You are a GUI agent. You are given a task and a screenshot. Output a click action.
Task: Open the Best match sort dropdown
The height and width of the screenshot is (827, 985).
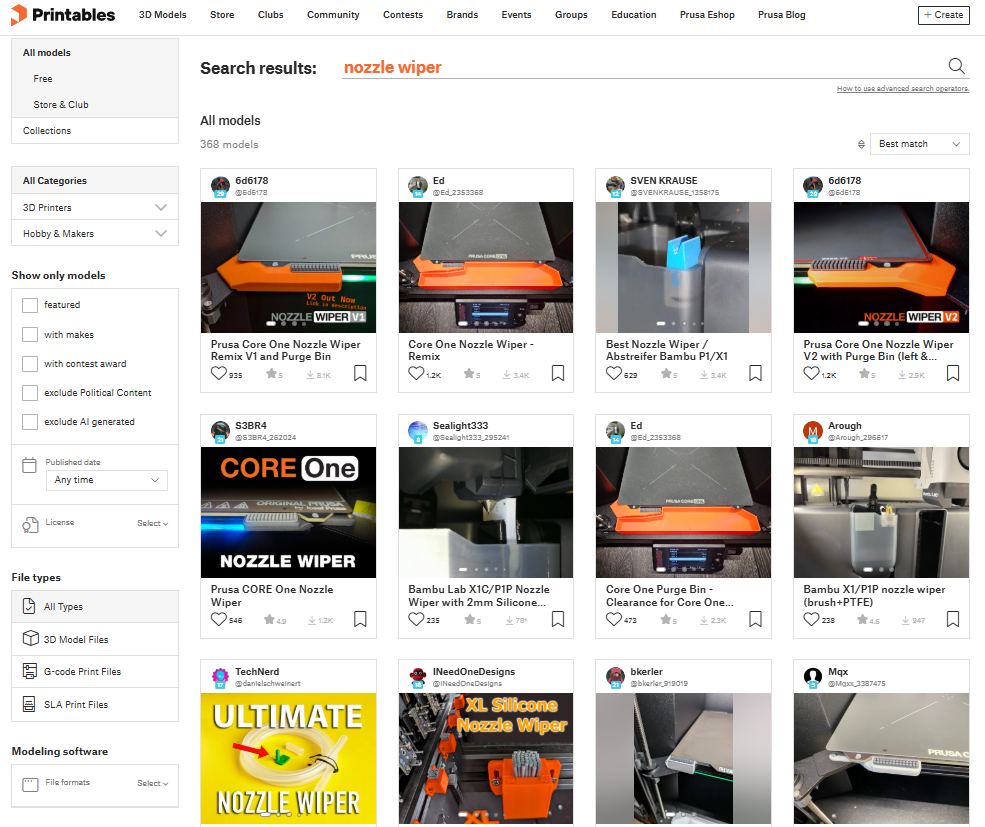pyautogui.click(x=919, y=144)
